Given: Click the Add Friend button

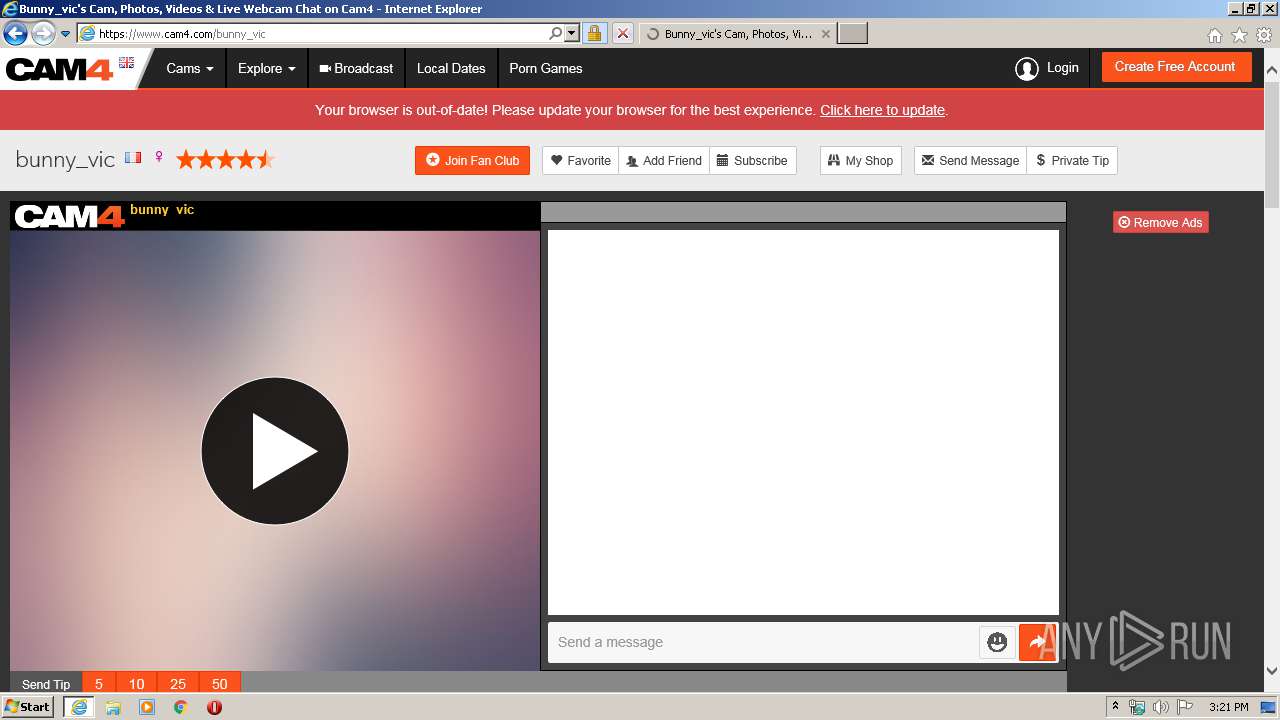Looking at the screenshot, I should [x=664, y=160].
